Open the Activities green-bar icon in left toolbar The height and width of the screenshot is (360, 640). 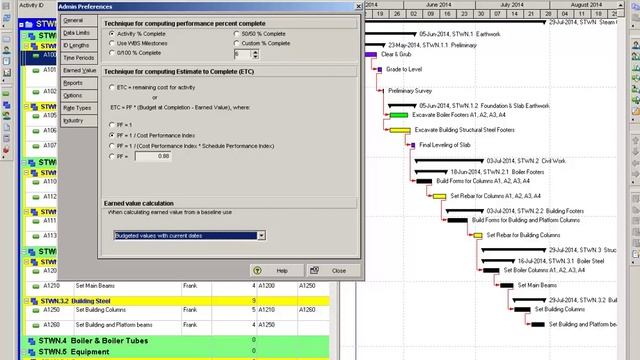tap(6, 94)
